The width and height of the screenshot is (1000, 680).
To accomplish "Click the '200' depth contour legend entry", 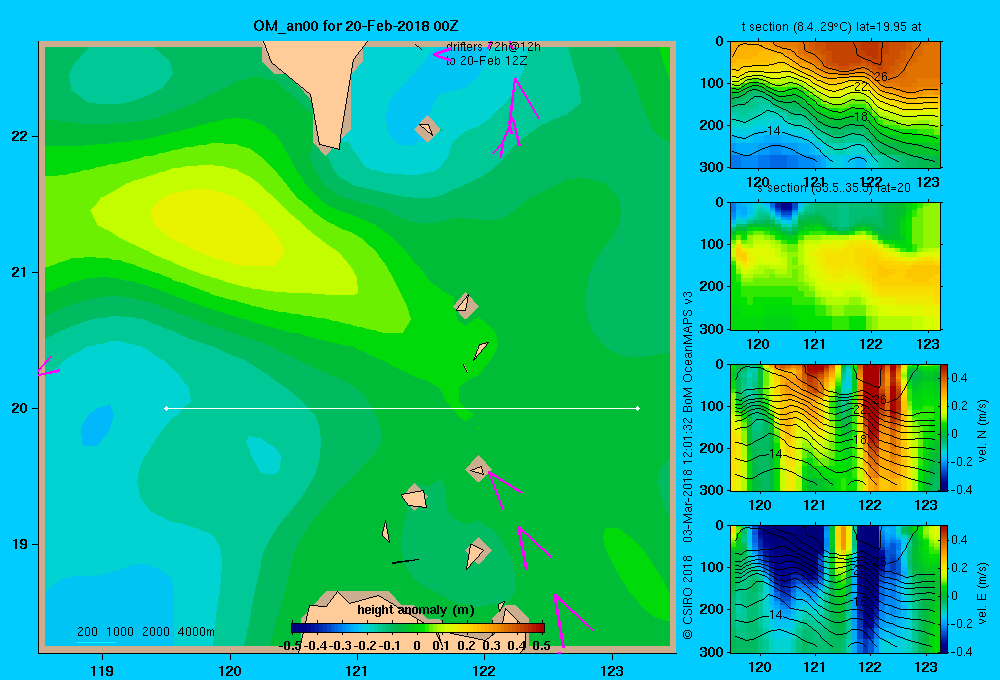I will [x=87, y=632].
